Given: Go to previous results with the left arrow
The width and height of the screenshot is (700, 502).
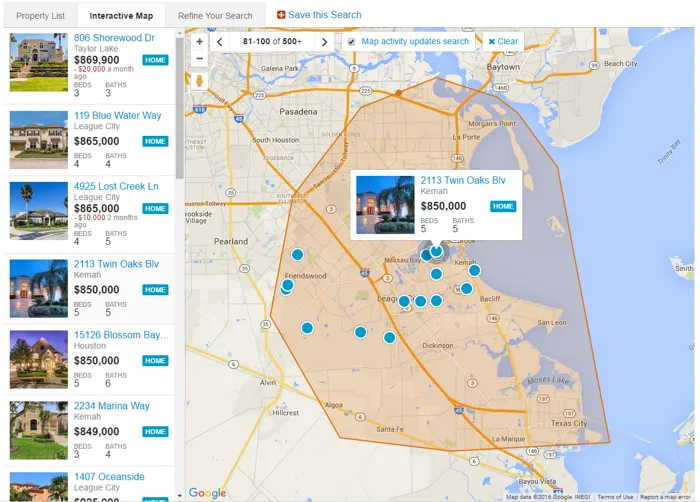Looking at the screenshot, I should (220, 42).
